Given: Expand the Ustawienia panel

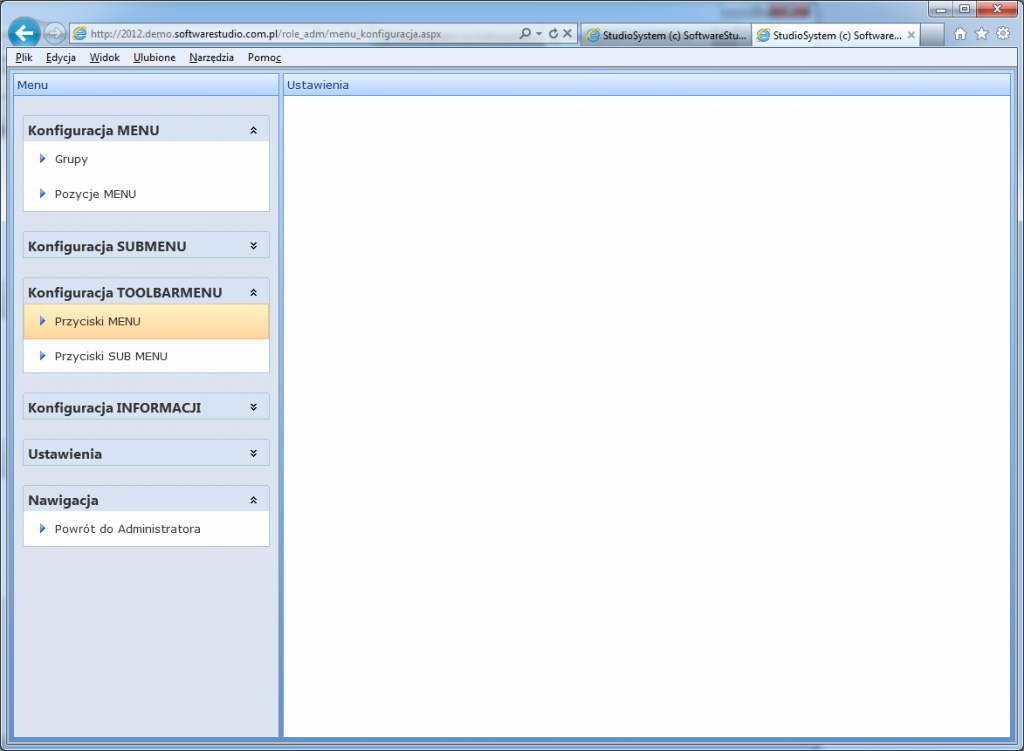Looking at the screenshot, I should click(x=253, y=453).
